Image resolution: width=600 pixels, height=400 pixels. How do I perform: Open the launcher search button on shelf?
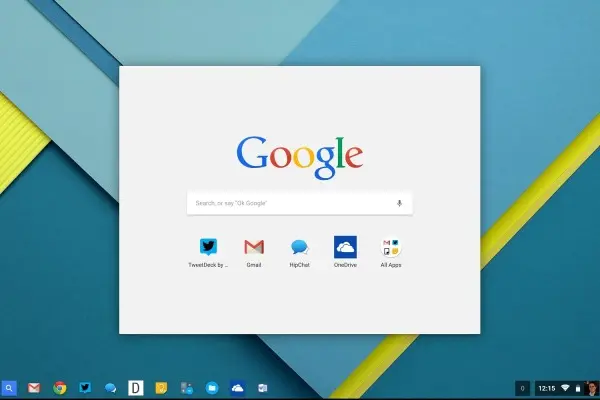[9, 388]
